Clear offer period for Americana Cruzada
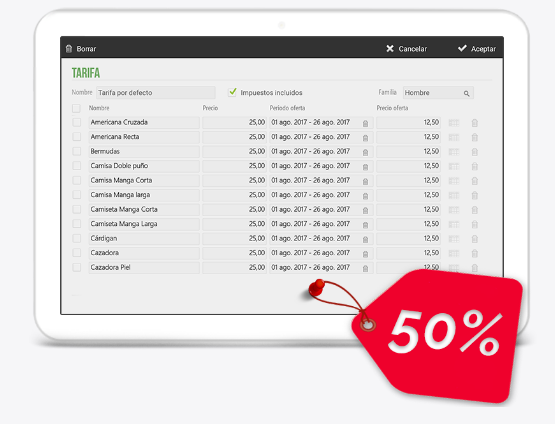555x424 pixels. (x=365, y=124)
